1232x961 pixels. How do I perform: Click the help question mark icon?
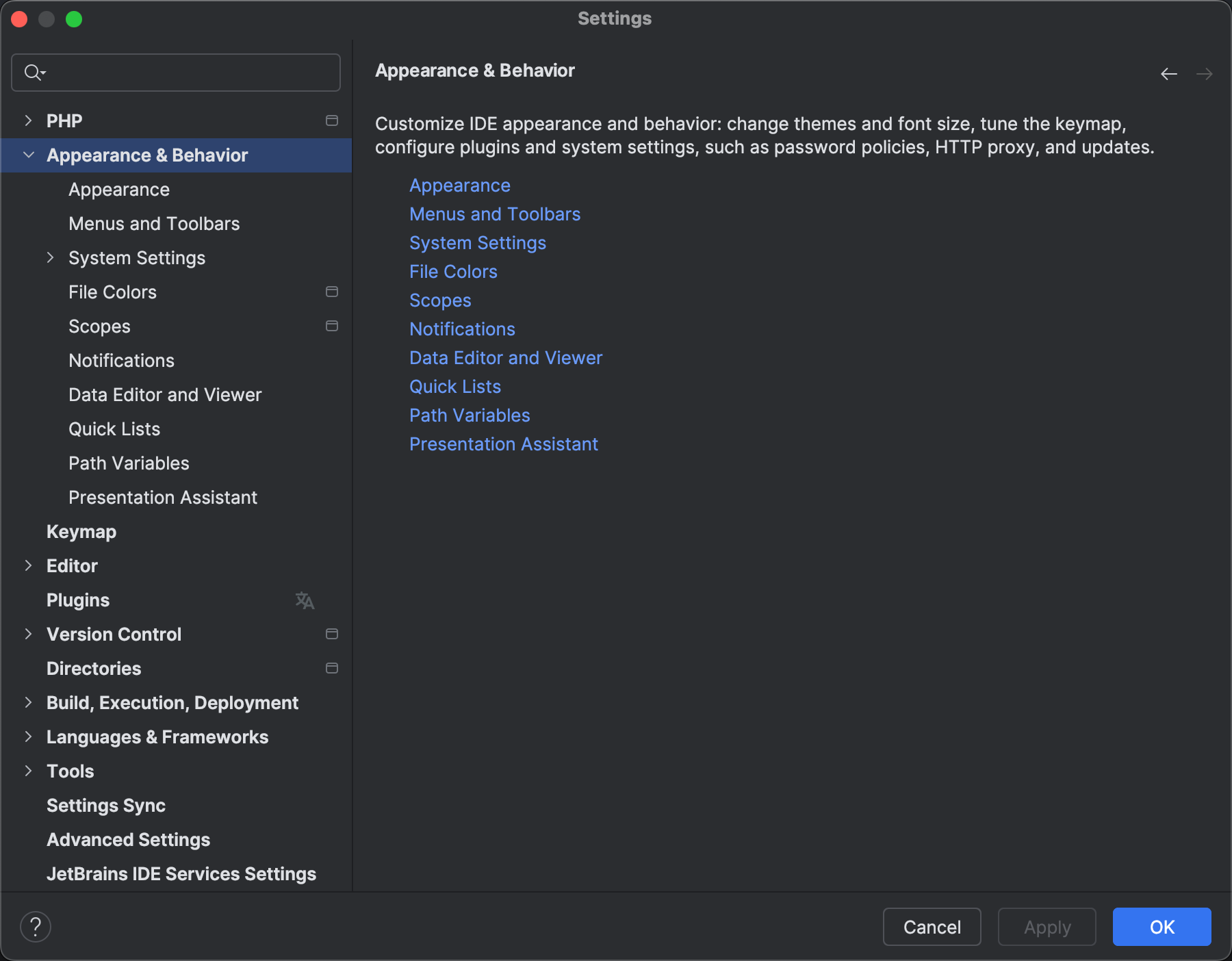36,926
